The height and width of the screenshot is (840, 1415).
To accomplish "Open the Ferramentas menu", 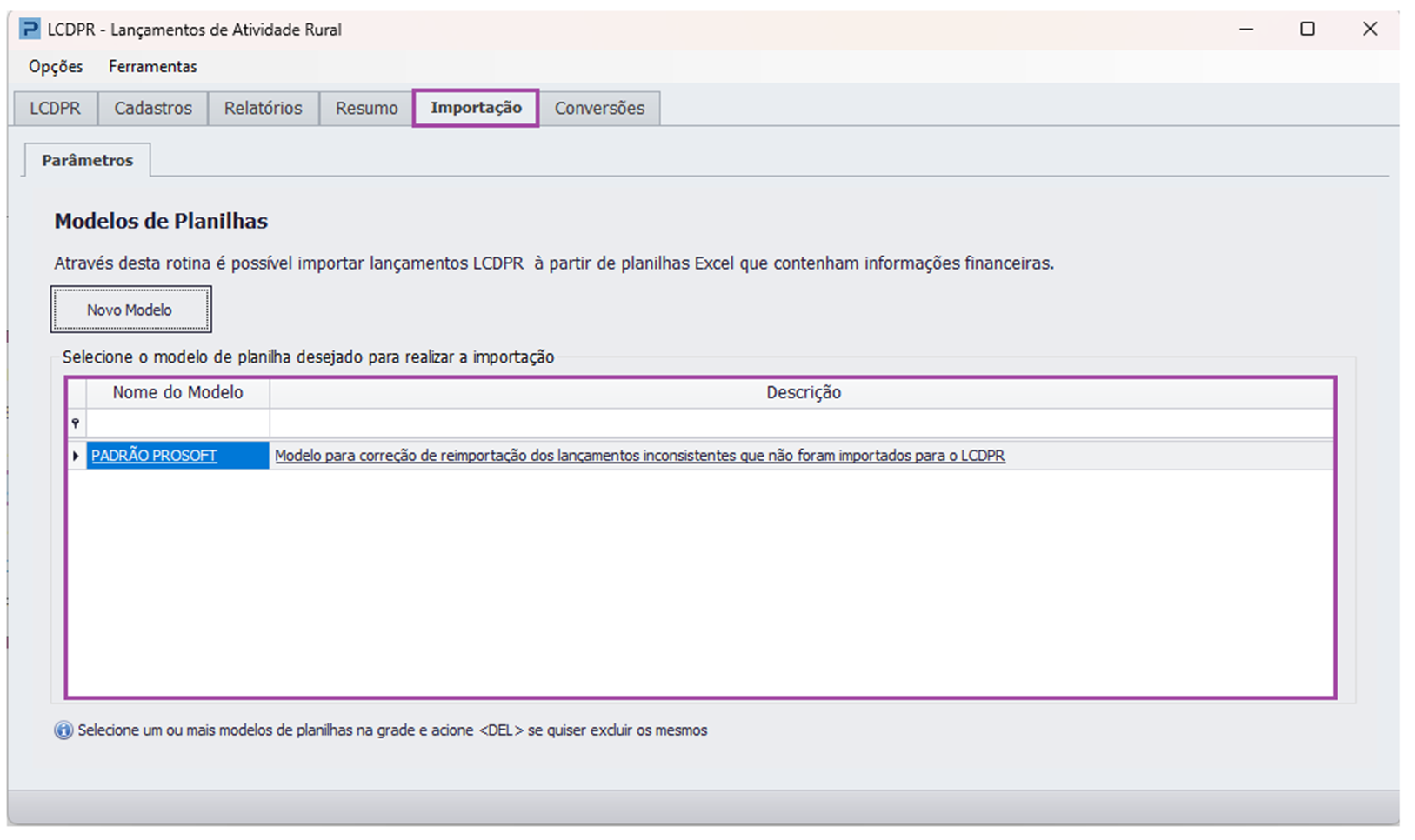I will [153, 67].
